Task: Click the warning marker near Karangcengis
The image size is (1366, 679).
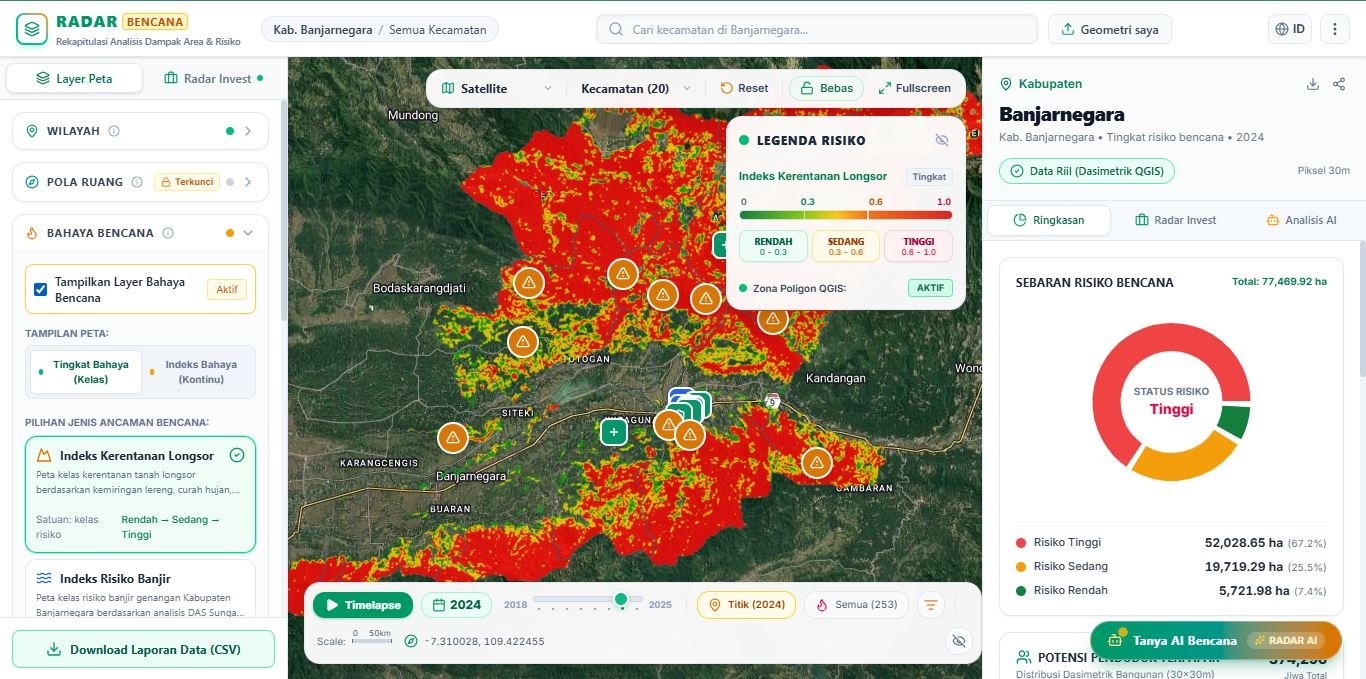Action: (453, 438)
